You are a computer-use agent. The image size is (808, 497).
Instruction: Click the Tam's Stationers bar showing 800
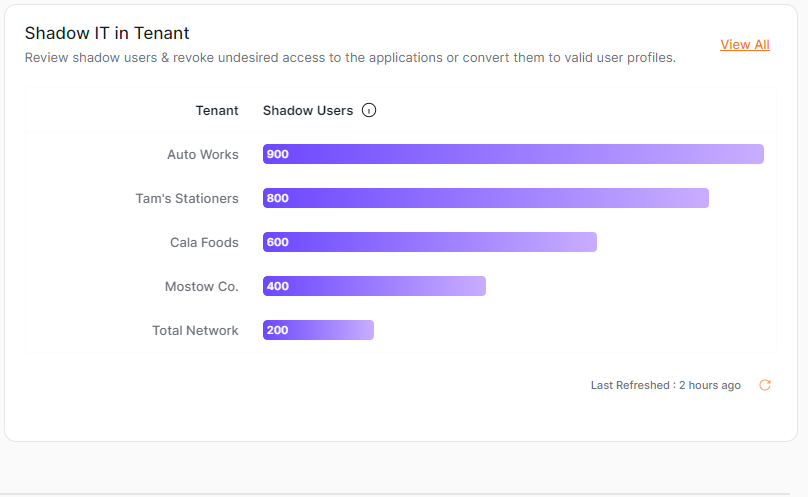click(485, 198)
